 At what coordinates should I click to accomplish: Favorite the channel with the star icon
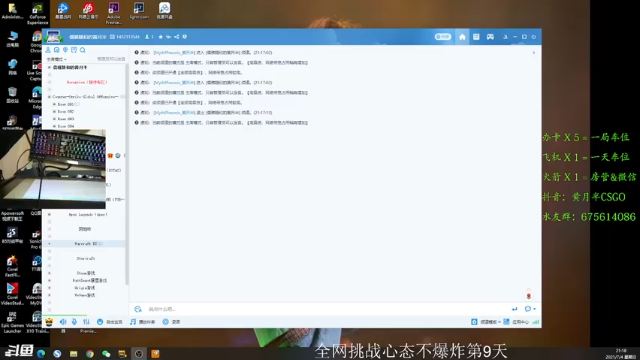[x=160, y=37]
